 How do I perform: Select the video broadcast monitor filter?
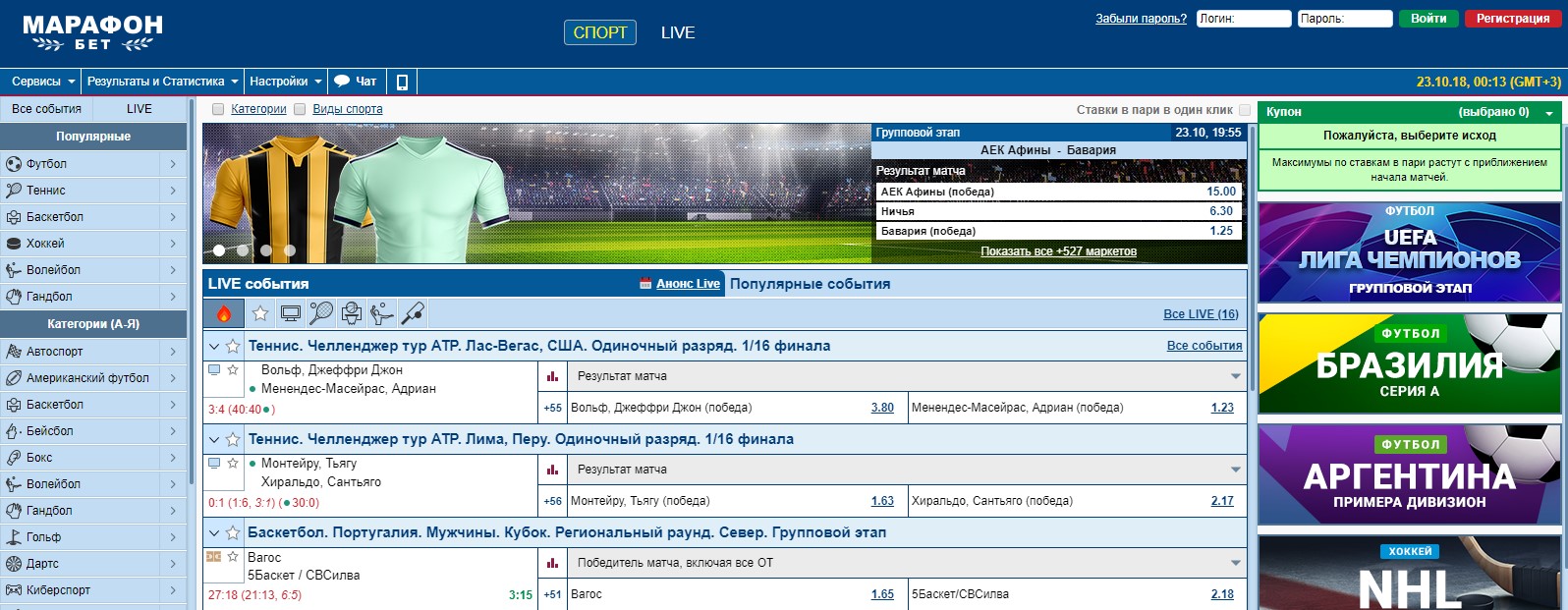pos(291,313)
